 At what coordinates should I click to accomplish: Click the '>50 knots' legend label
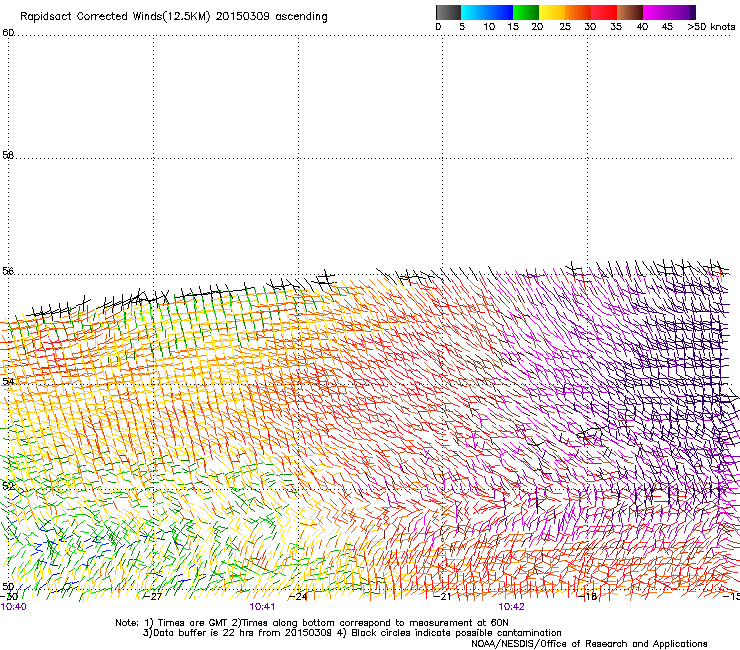click(711, 27)
